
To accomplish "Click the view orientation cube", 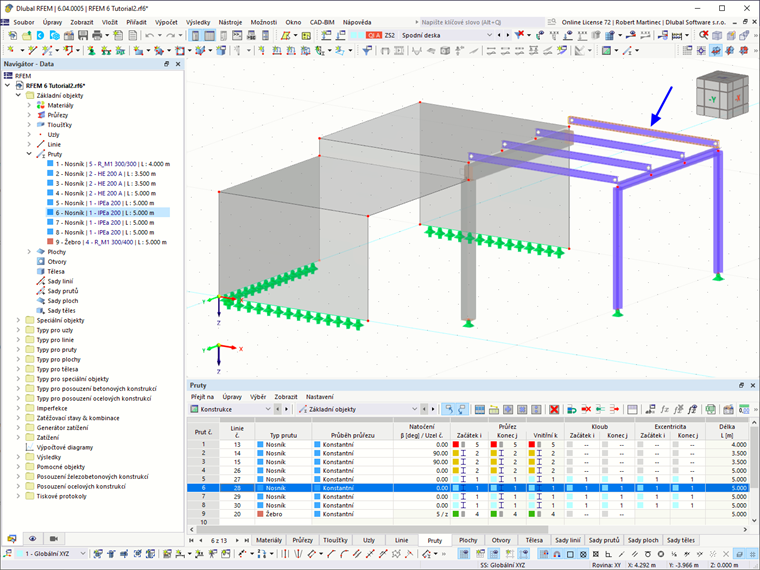I will [721, 96].
